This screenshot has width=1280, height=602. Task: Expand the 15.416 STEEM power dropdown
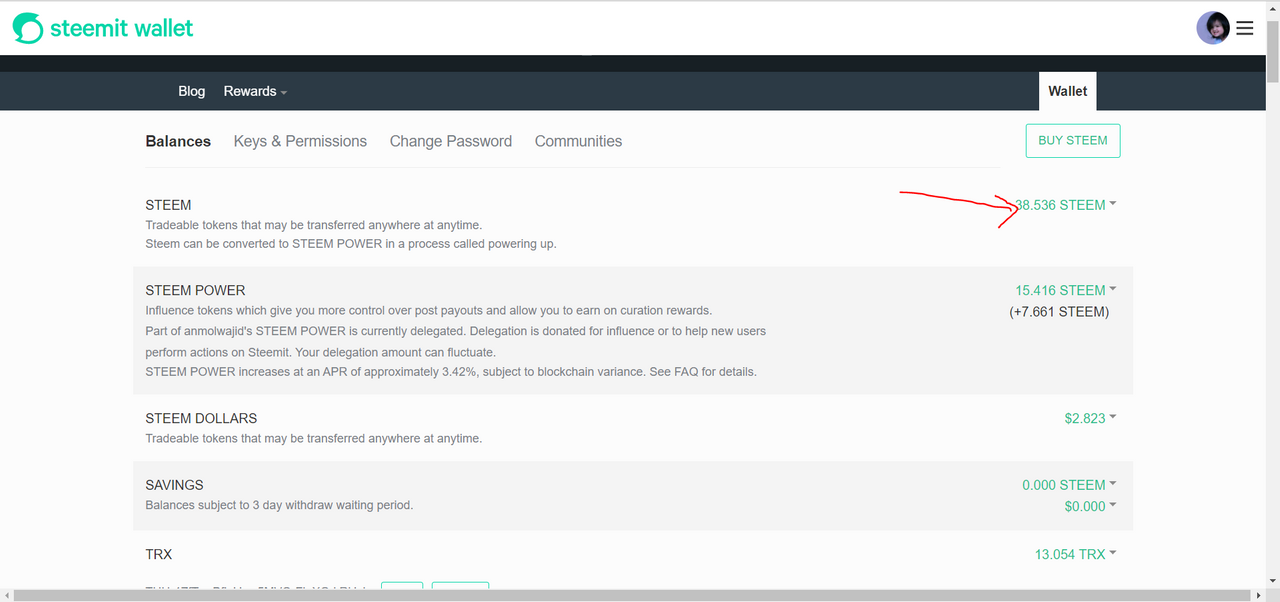click(1066, 290)
